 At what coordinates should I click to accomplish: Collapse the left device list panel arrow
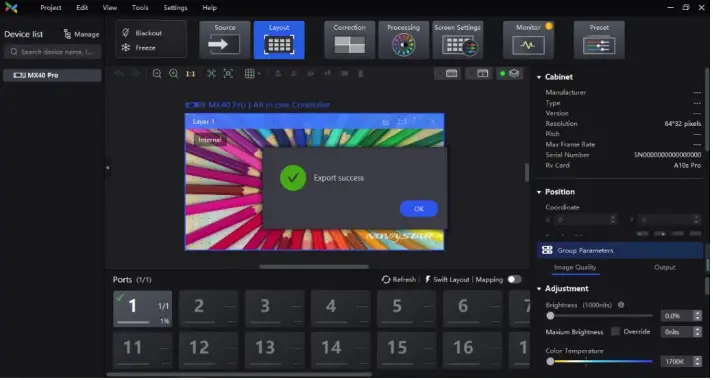[108, 168]
